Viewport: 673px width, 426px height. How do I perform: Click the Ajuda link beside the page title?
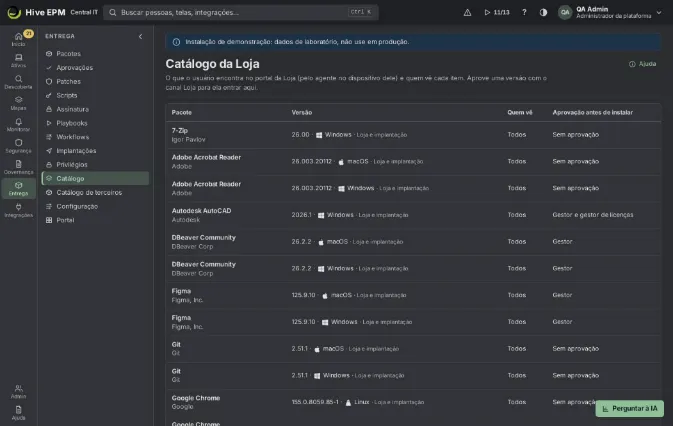pos(643,64)
